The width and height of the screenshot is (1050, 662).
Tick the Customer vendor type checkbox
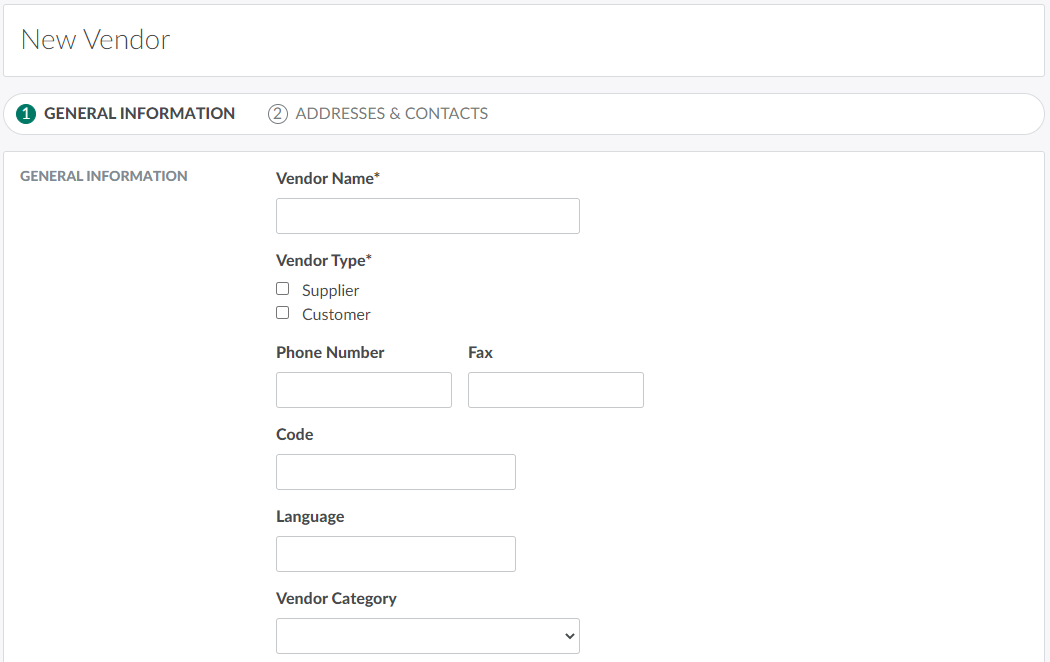tap(283, 313)
